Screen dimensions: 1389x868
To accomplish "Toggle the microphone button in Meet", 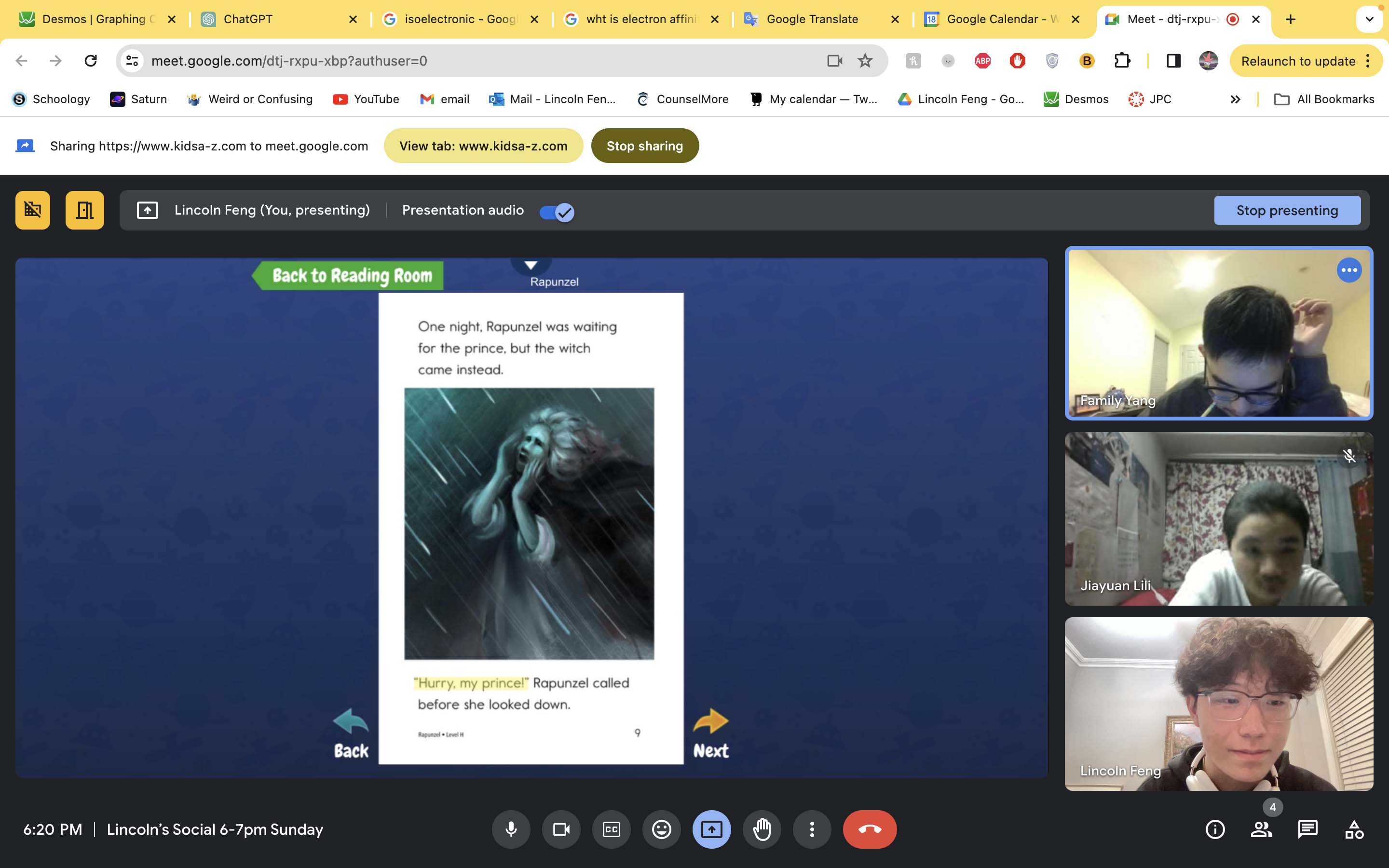I will click(511, 829).
